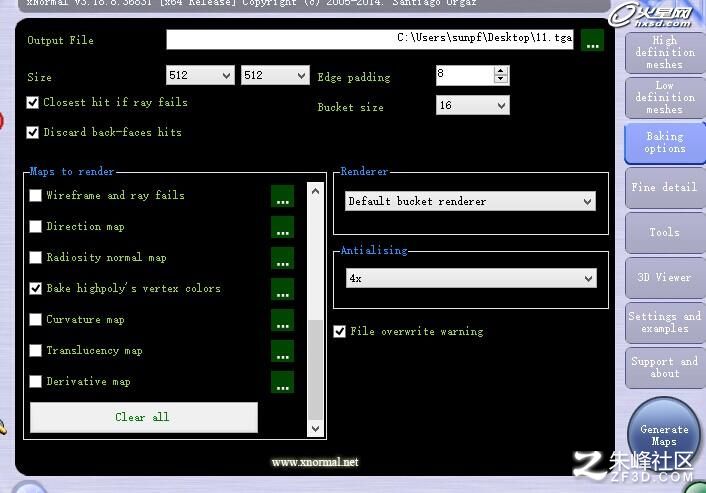Image resolution: width=706 pixels, height=493 pixels.
Task: Click Edge padding value field
Action: (x=465, y=75)
